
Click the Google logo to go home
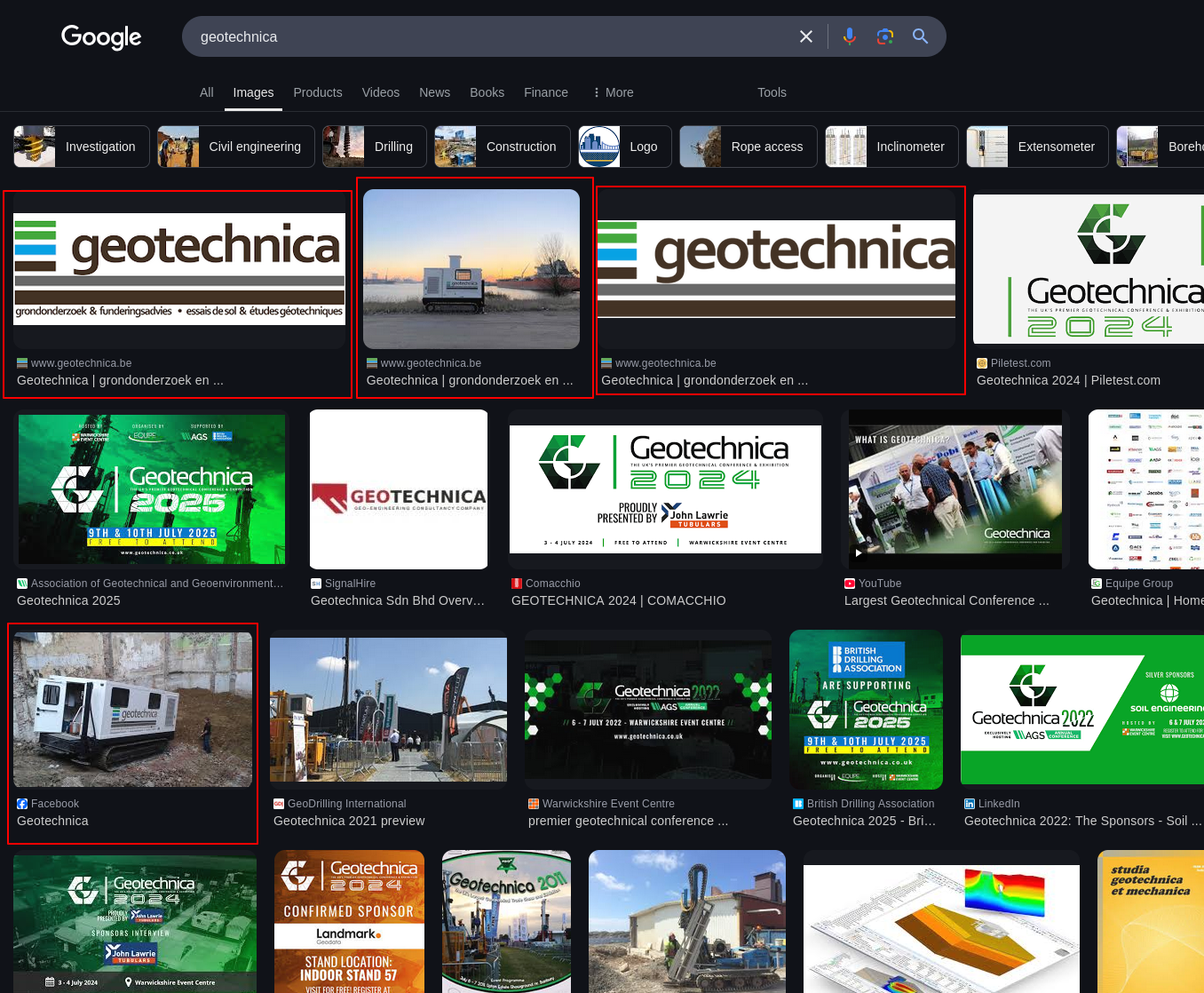point(100,37)
